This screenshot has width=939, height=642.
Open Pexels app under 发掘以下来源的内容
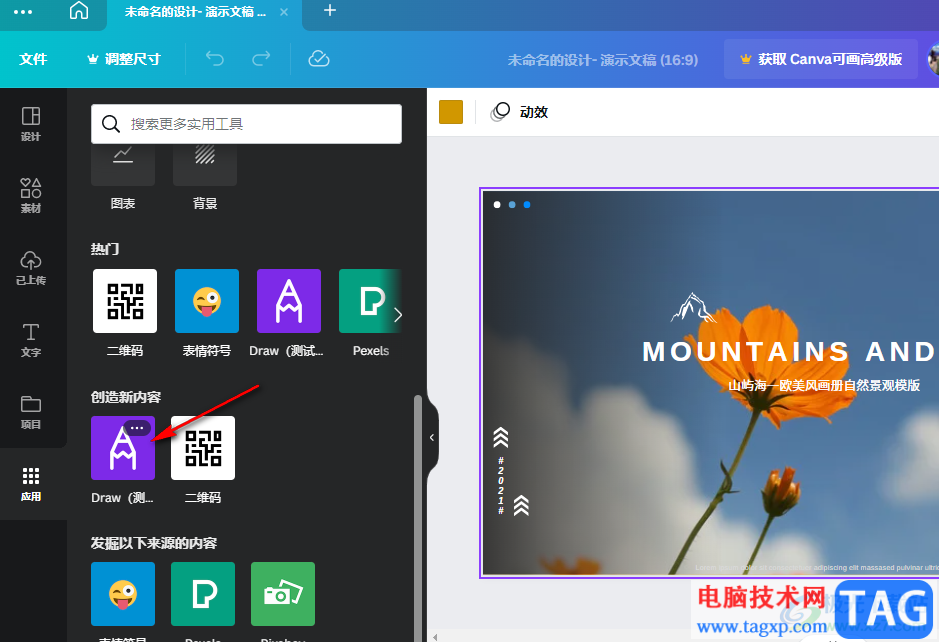[x=203, y=594]
